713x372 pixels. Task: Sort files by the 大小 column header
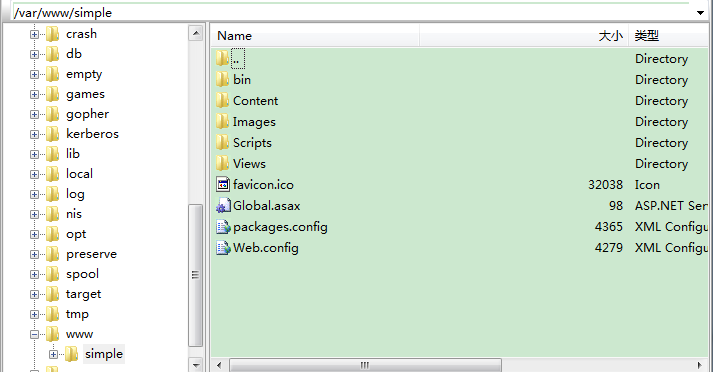click(x=524, y=35)
